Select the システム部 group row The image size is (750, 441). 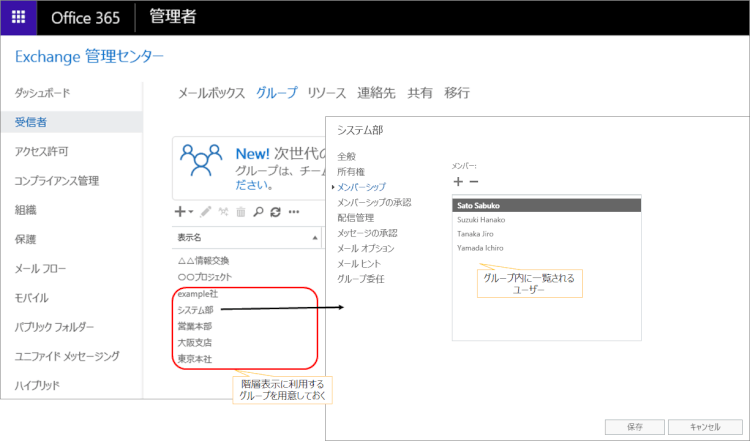coord(195,310)
